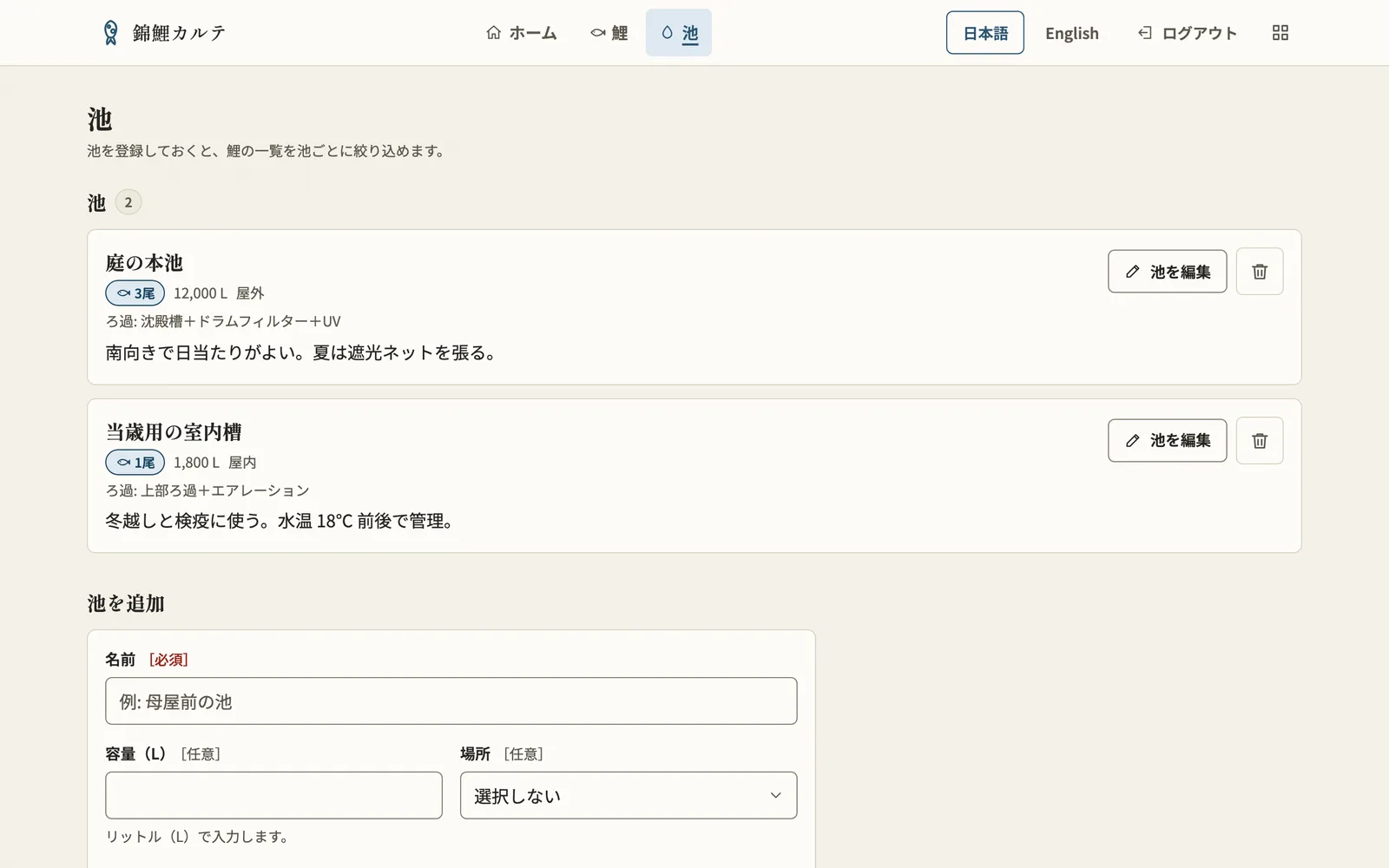Screen dimensions: 1389x868
Task: Click the 錦鯉カルテ site title
Action: tap(179, 33)
